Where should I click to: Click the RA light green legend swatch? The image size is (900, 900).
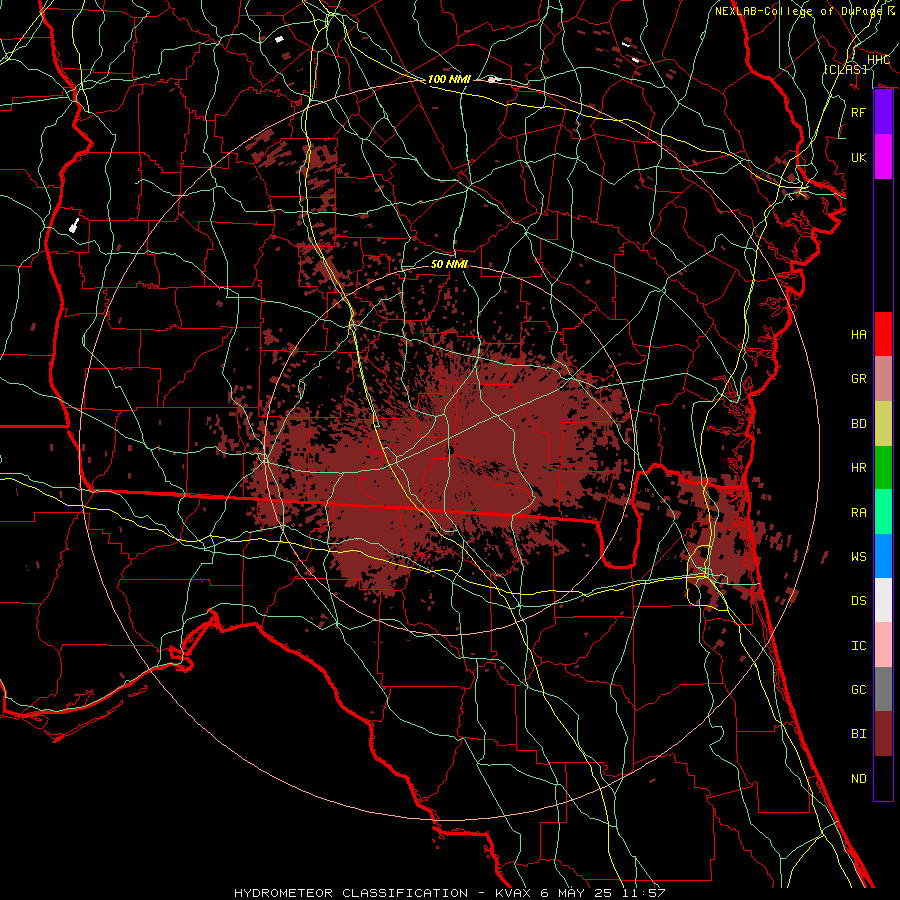pyautogui.click(x=883, y=512)
